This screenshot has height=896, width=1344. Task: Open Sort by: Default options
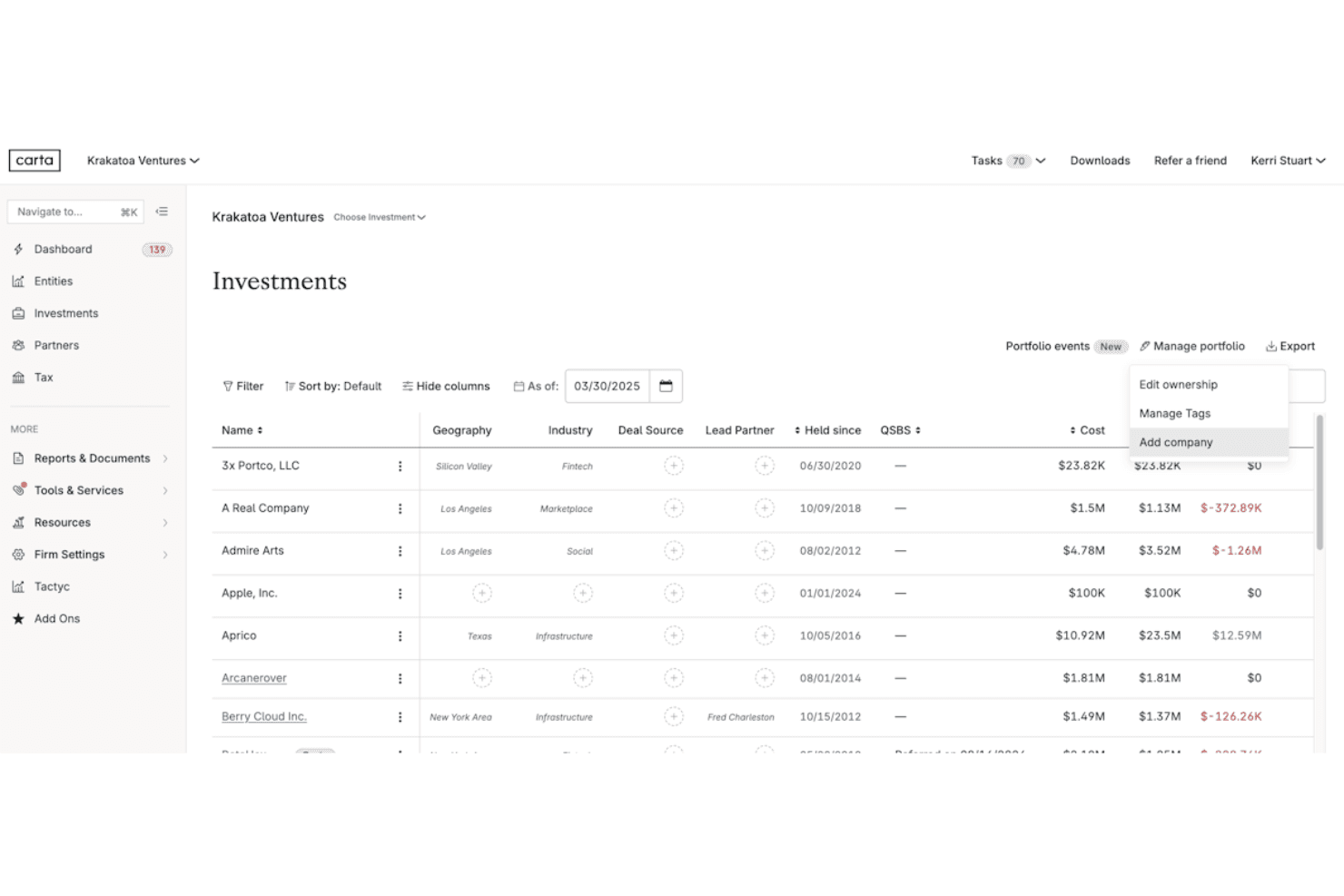pos(333,386)
